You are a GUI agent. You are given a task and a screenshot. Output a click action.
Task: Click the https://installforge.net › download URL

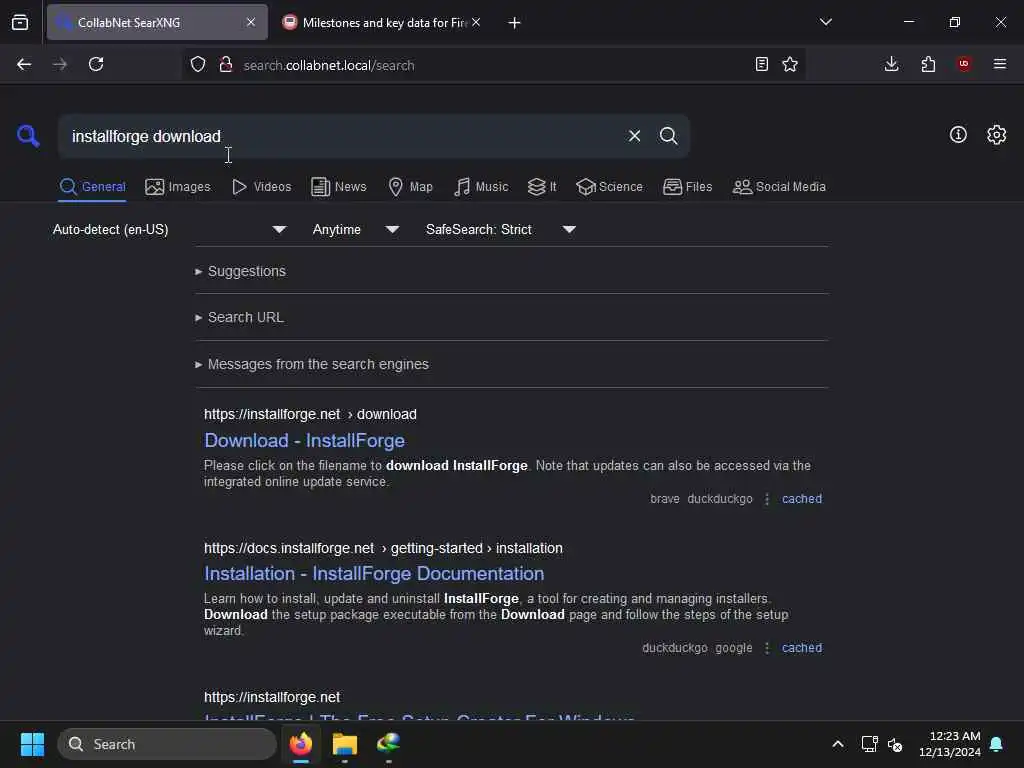(310, 415)
